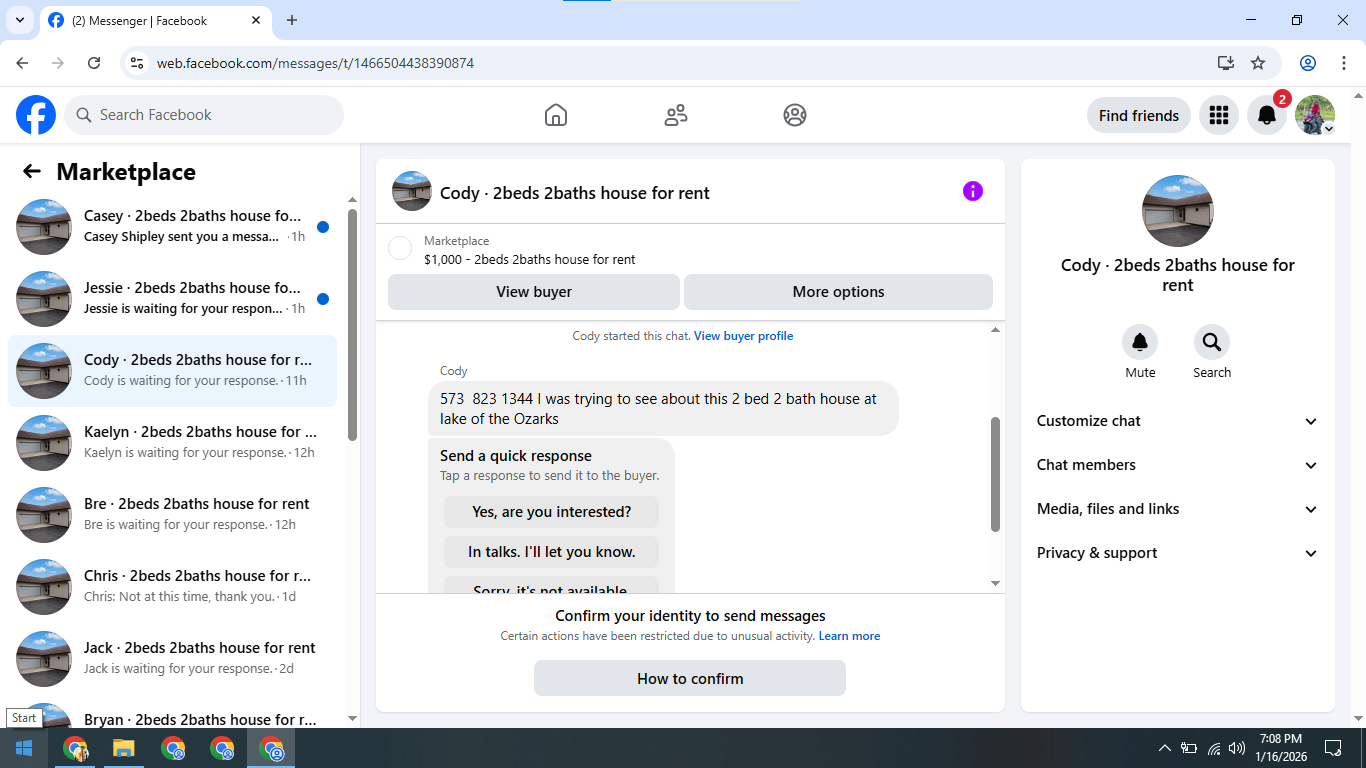Select the Messenger | Facebook browser tab

[x=156, y=20]
